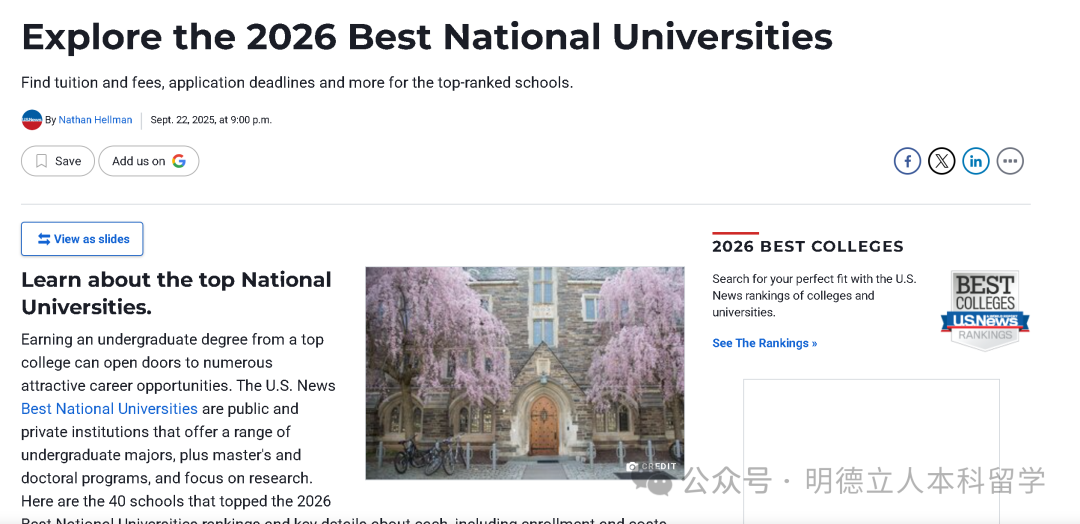Follow the Best National Universities link
The height and width of the screenshot is (524, 1080).
(x=109, y=409)
